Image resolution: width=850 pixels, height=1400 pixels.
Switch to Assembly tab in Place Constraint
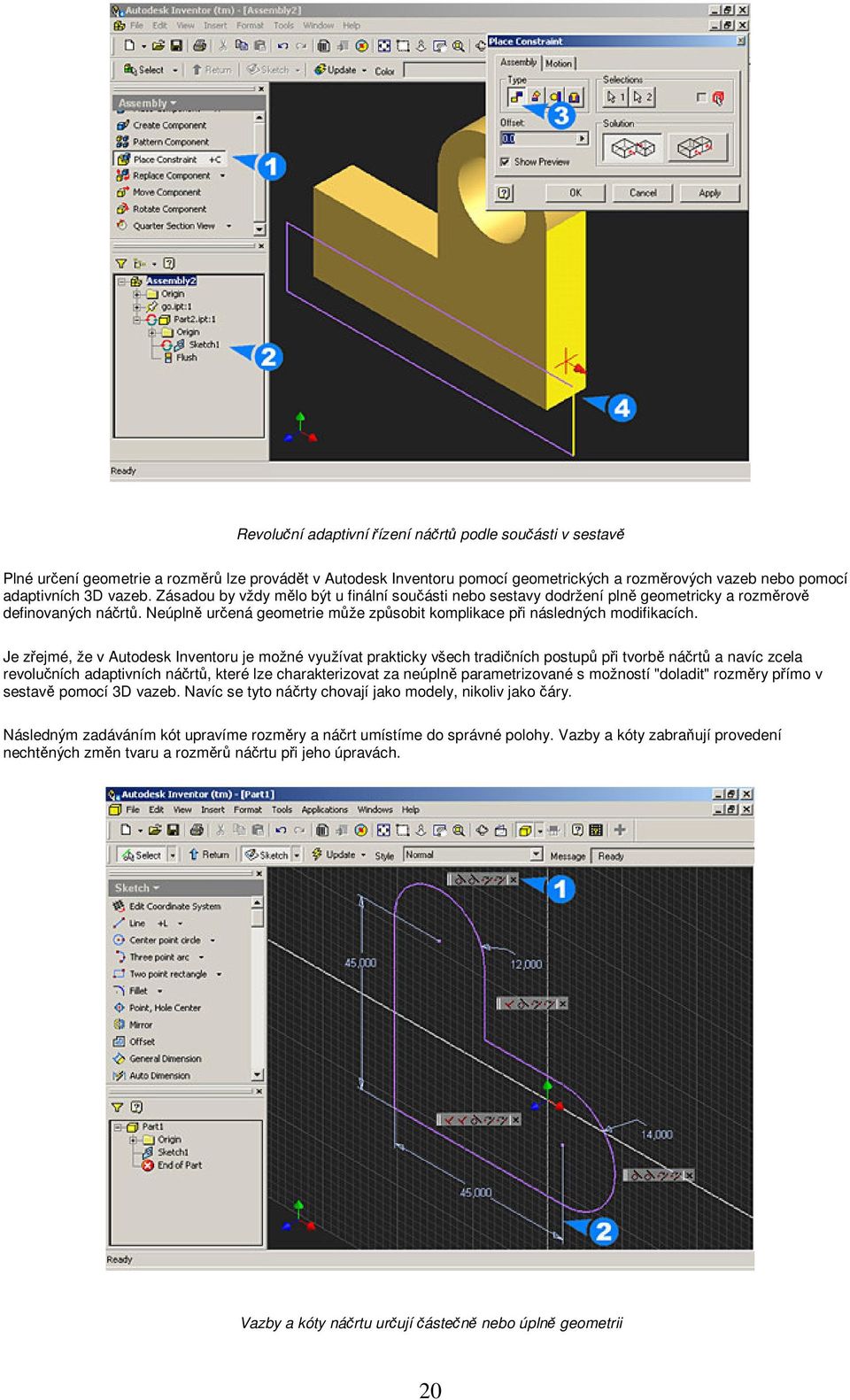tap(519, 63)
